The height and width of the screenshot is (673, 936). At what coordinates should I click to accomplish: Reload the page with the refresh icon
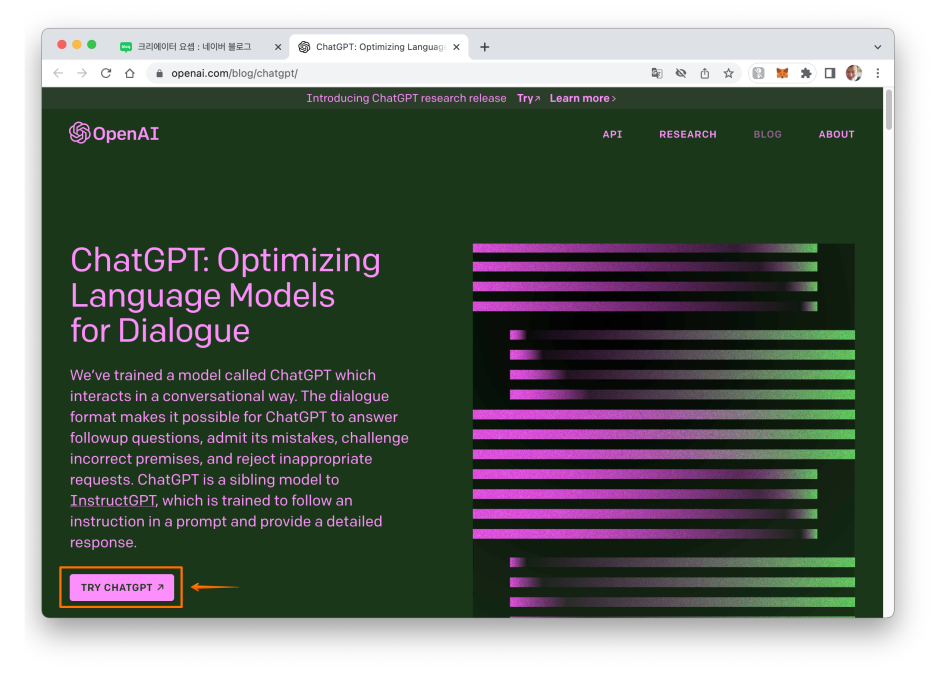(x=106, y=73)
